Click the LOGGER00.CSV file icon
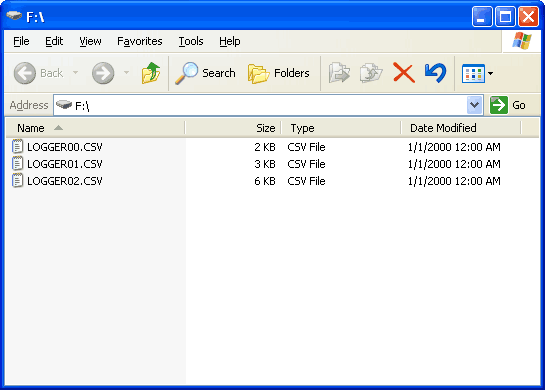 [17, 146]
